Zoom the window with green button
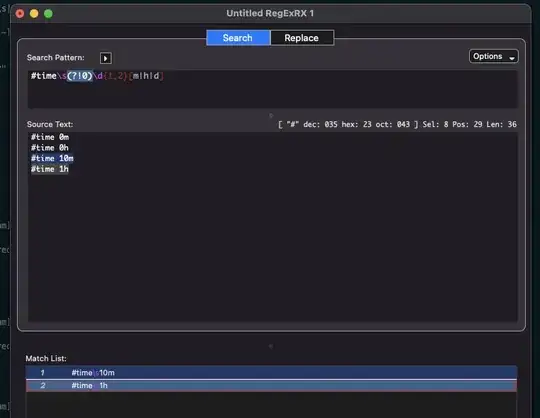The width and height of the screenshot is (540, 418). coord(48,14)
